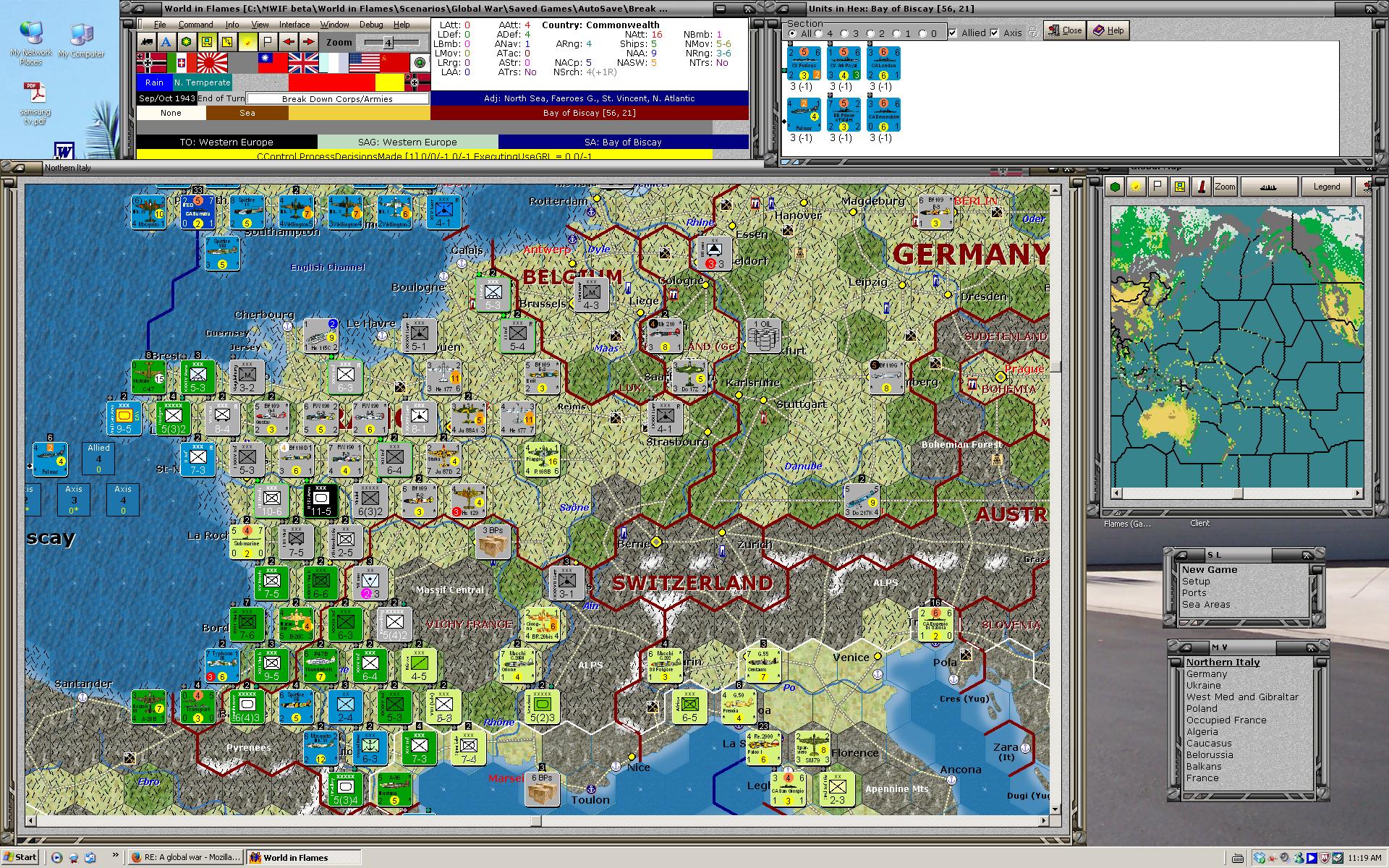Select the Chinese flag in the country bar
Screen dimensions: 1389x868
pyautogui.click(x=273, y=64)
